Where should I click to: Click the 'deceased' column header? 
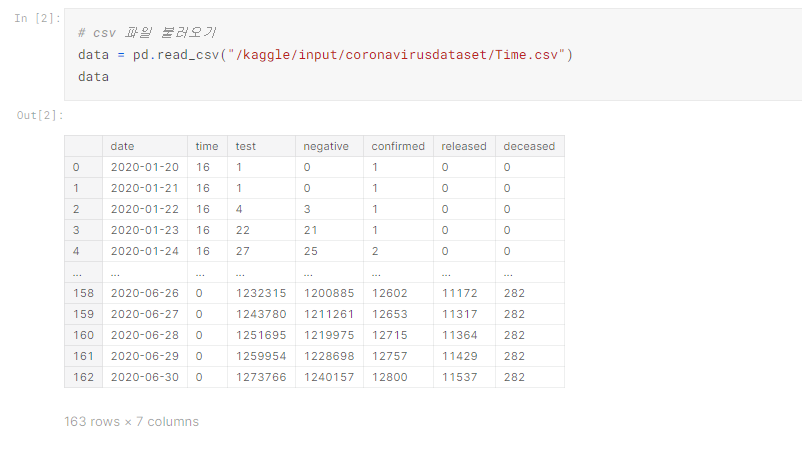pos(529,146)
